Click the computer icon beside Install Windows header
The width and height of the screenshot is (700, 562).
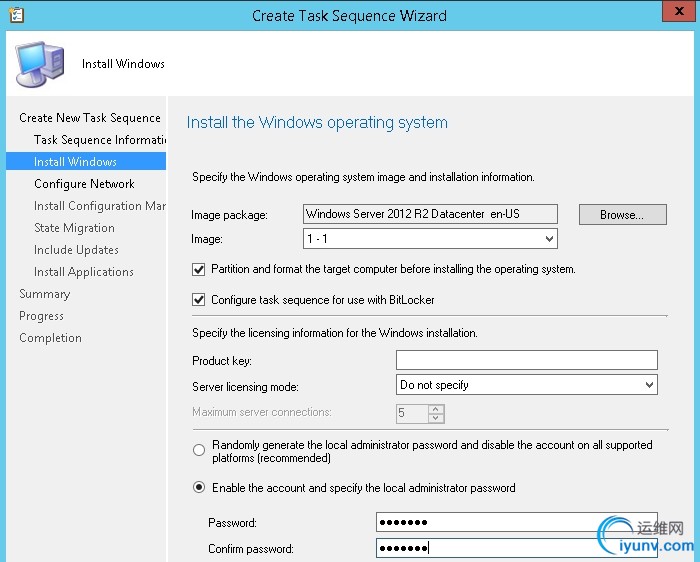pyautogui.click(x=40, y=64)
